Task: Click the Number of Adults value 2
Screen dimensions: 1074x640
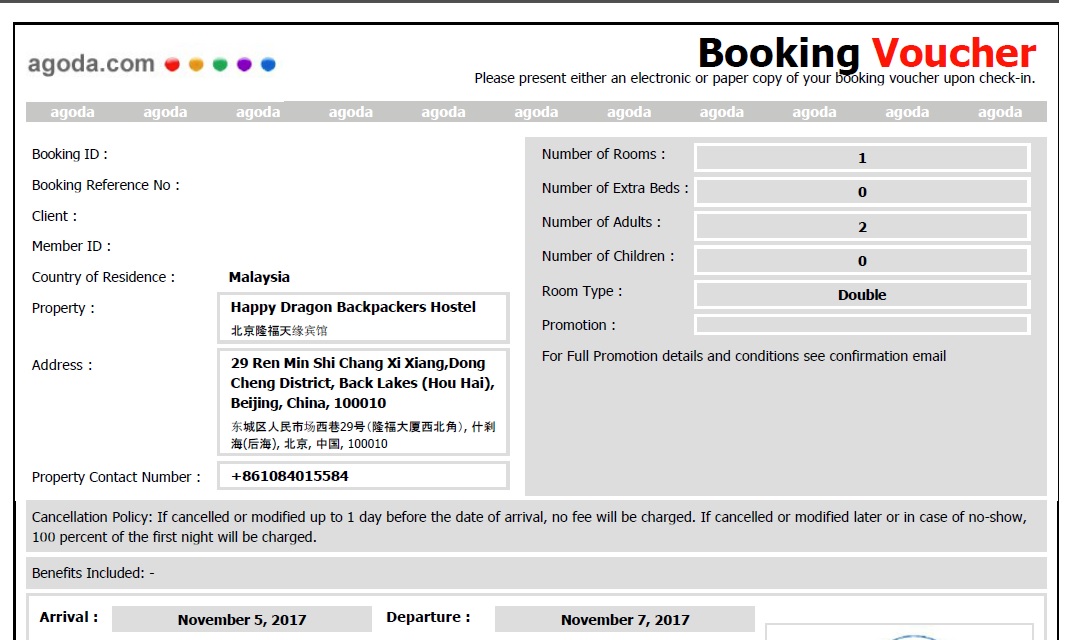Action: click(862, 226)
